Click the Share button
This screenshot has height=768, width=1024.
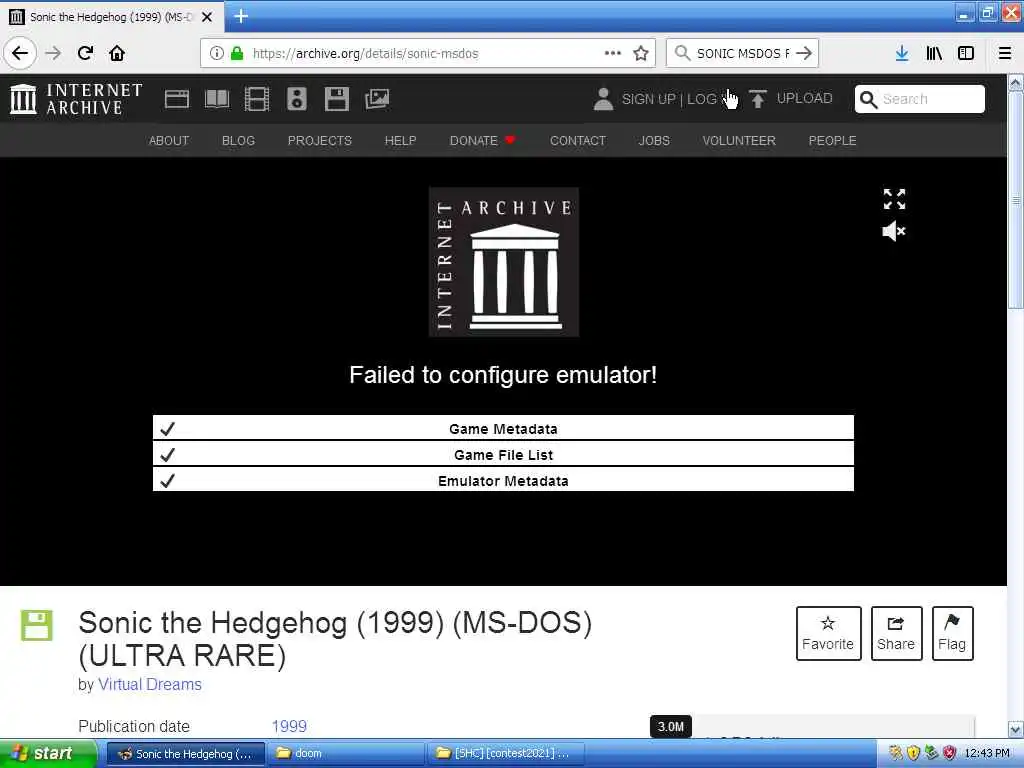pyautogui.click(x=896, y=633)
